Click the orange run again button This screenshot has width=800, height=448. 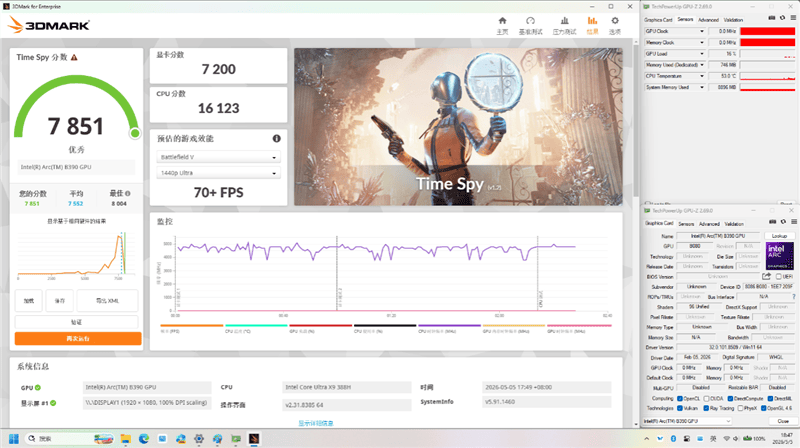tap(78, 339)
